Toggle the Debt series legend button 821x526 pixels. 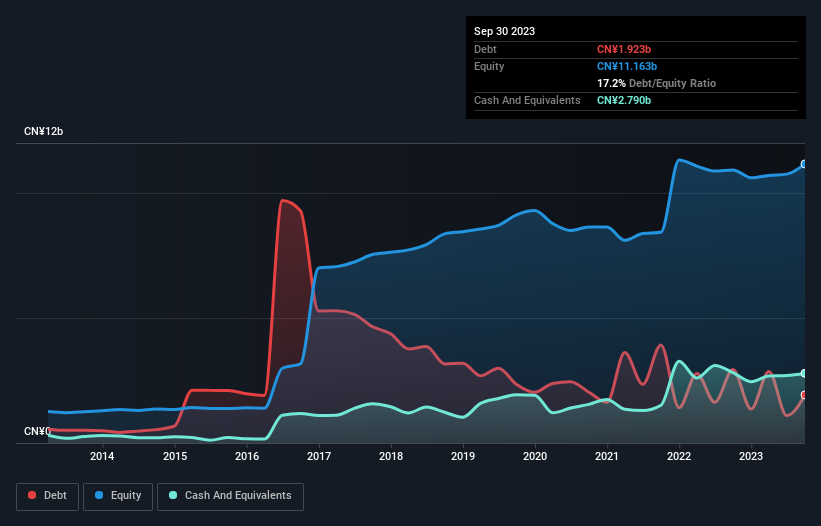click(48, 496)
